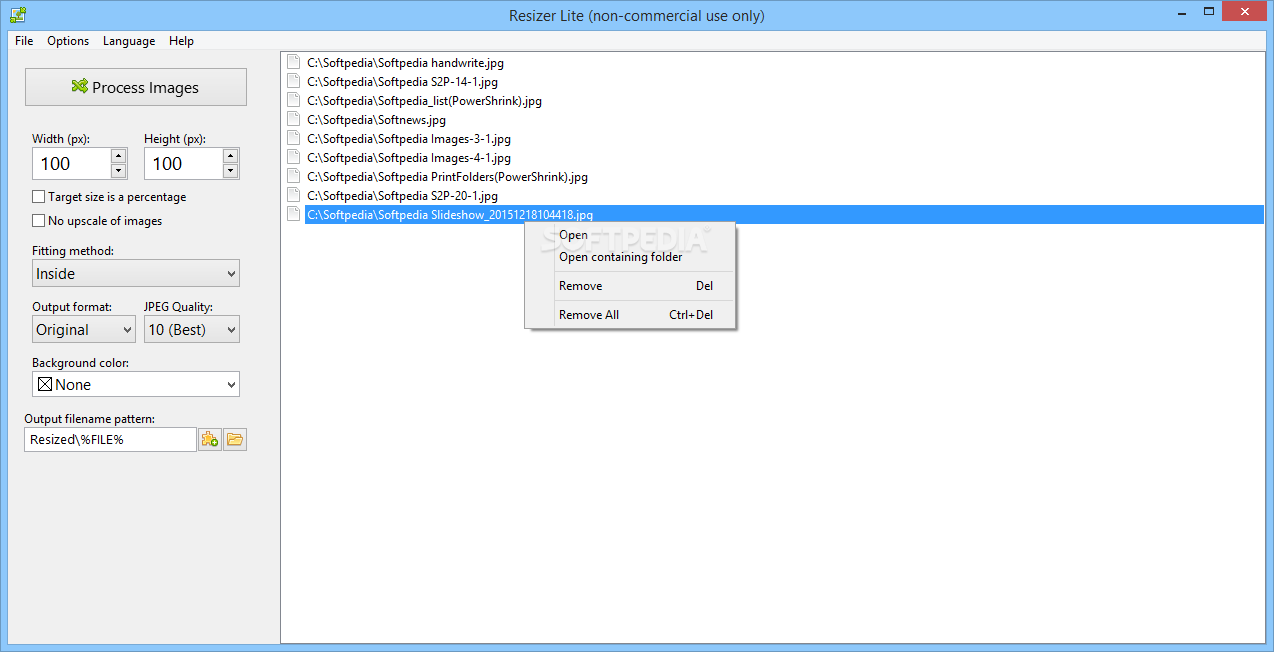Select Remove in the context menu
The height and width of the screenshot is (652, 1274).
630,286
